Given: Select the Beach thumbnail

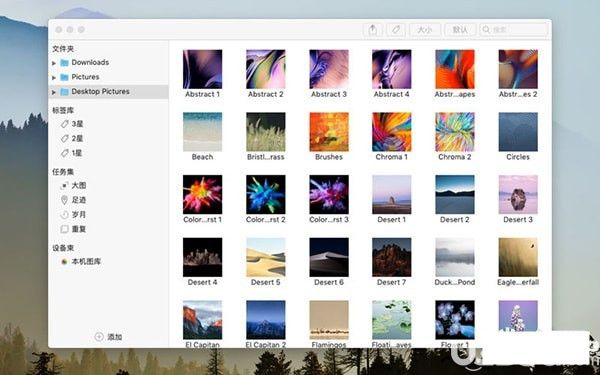Looking at the screenshot, I should (202, 132).
